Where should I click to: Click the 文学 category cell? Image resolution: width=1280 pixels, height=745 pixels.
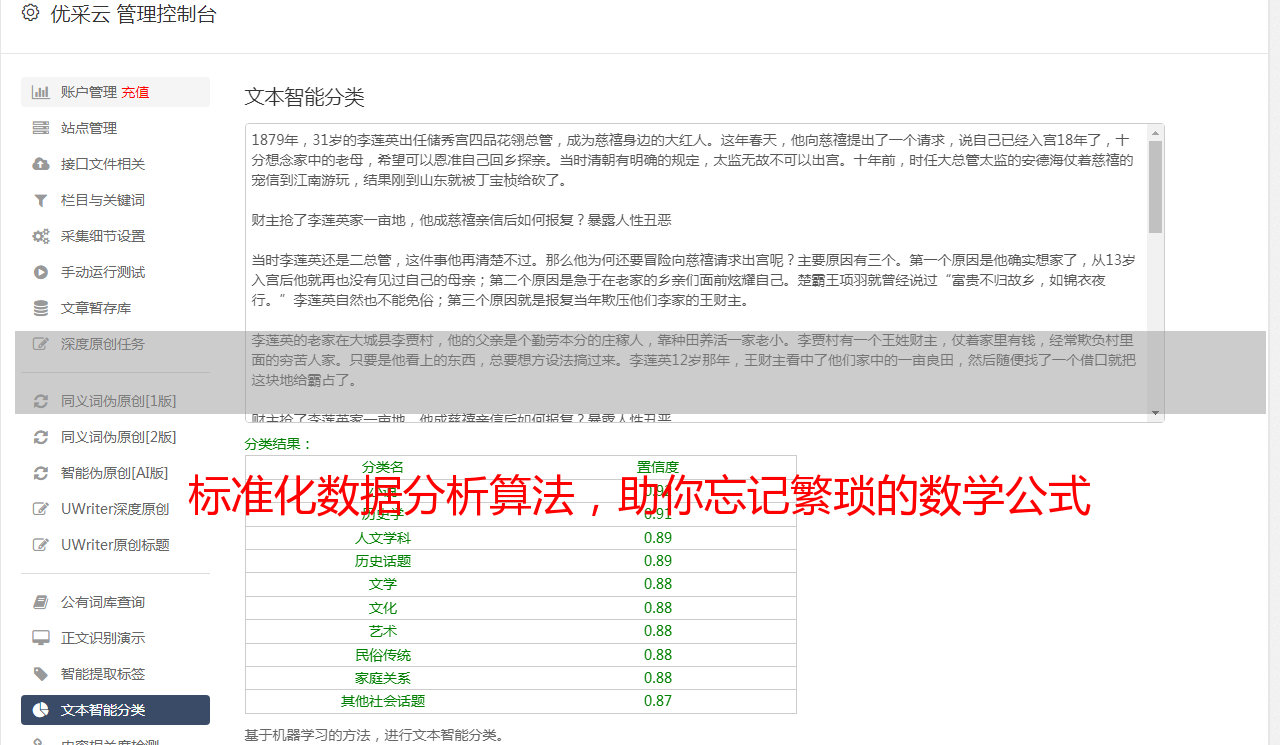click(x=383, y=584)
